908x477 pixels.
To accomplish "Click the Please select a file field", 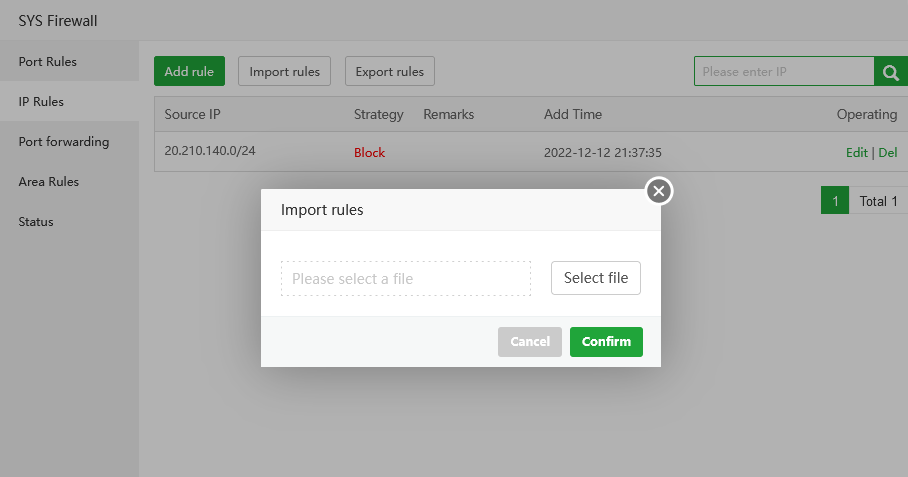I will click(406, 279).
